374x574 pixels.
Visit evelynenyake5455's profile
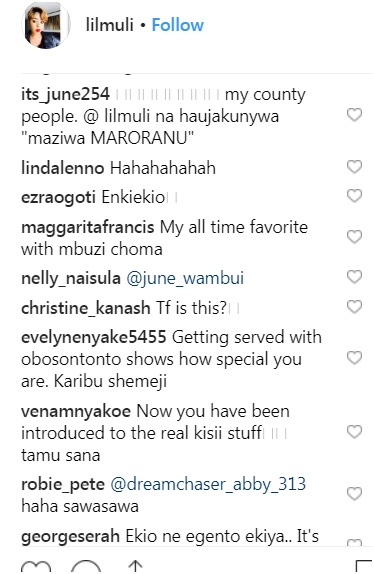(94, 337)
